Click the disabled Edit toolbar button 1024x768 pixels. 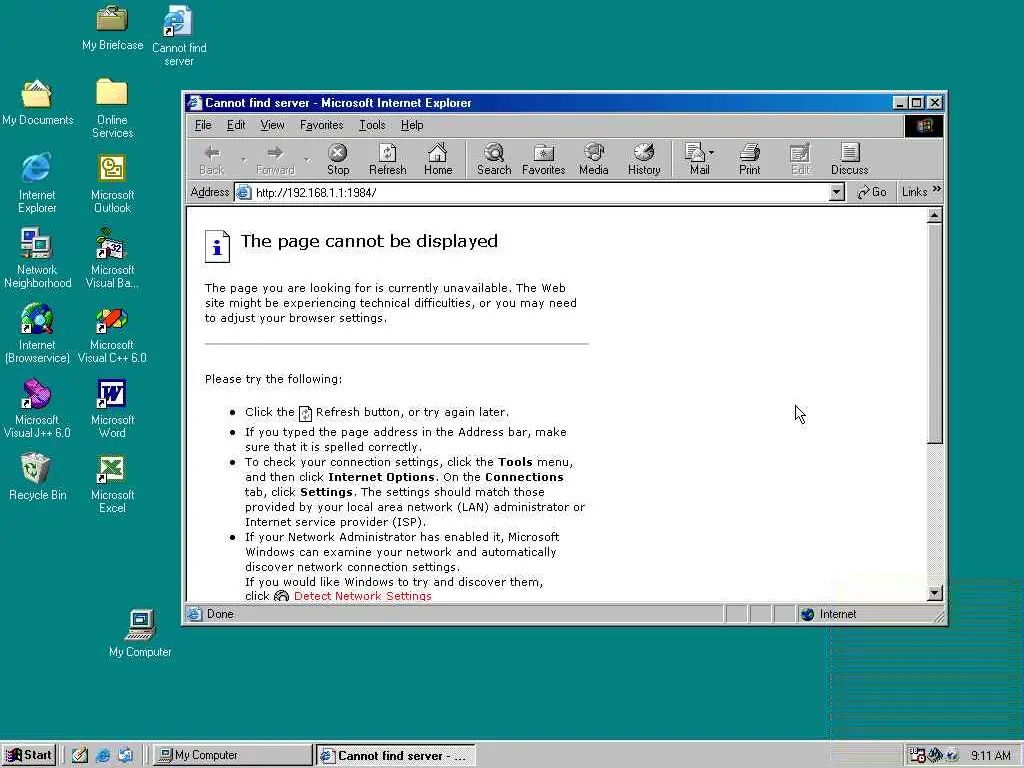[800, 159]
